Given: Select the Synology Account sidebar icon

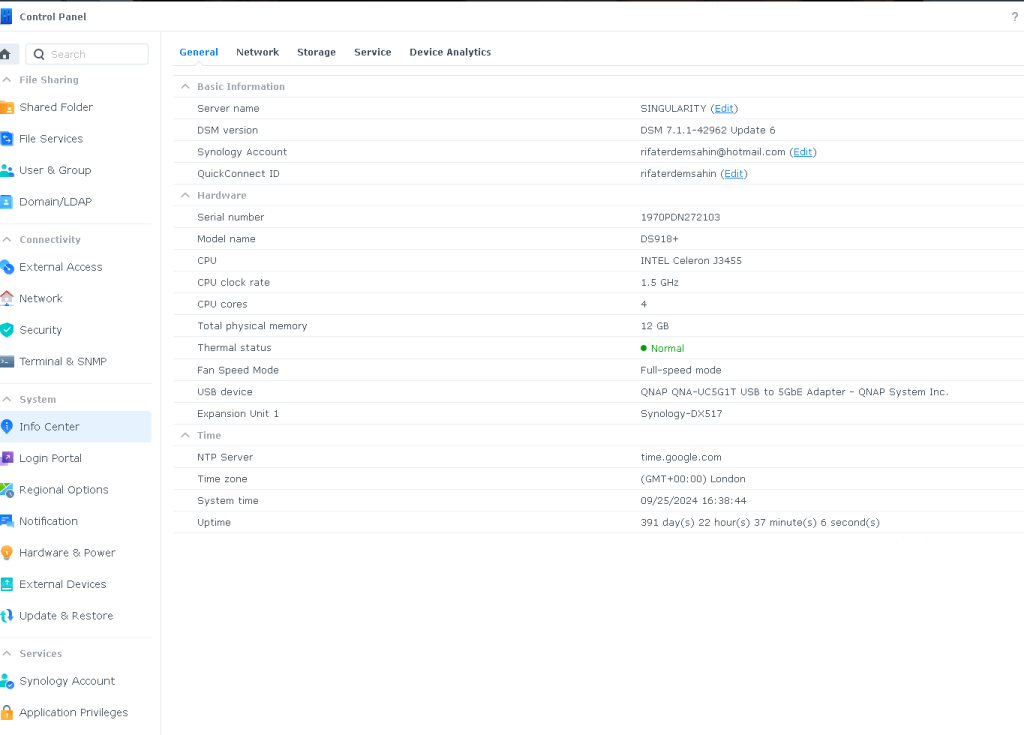Looking at the screenshot, I should 7,681.
